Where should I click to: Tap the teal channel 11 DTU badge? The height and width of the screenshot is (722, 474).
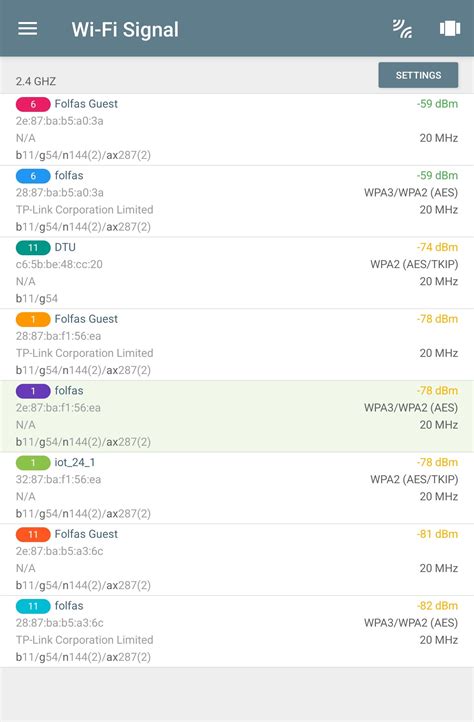point(33,248)
